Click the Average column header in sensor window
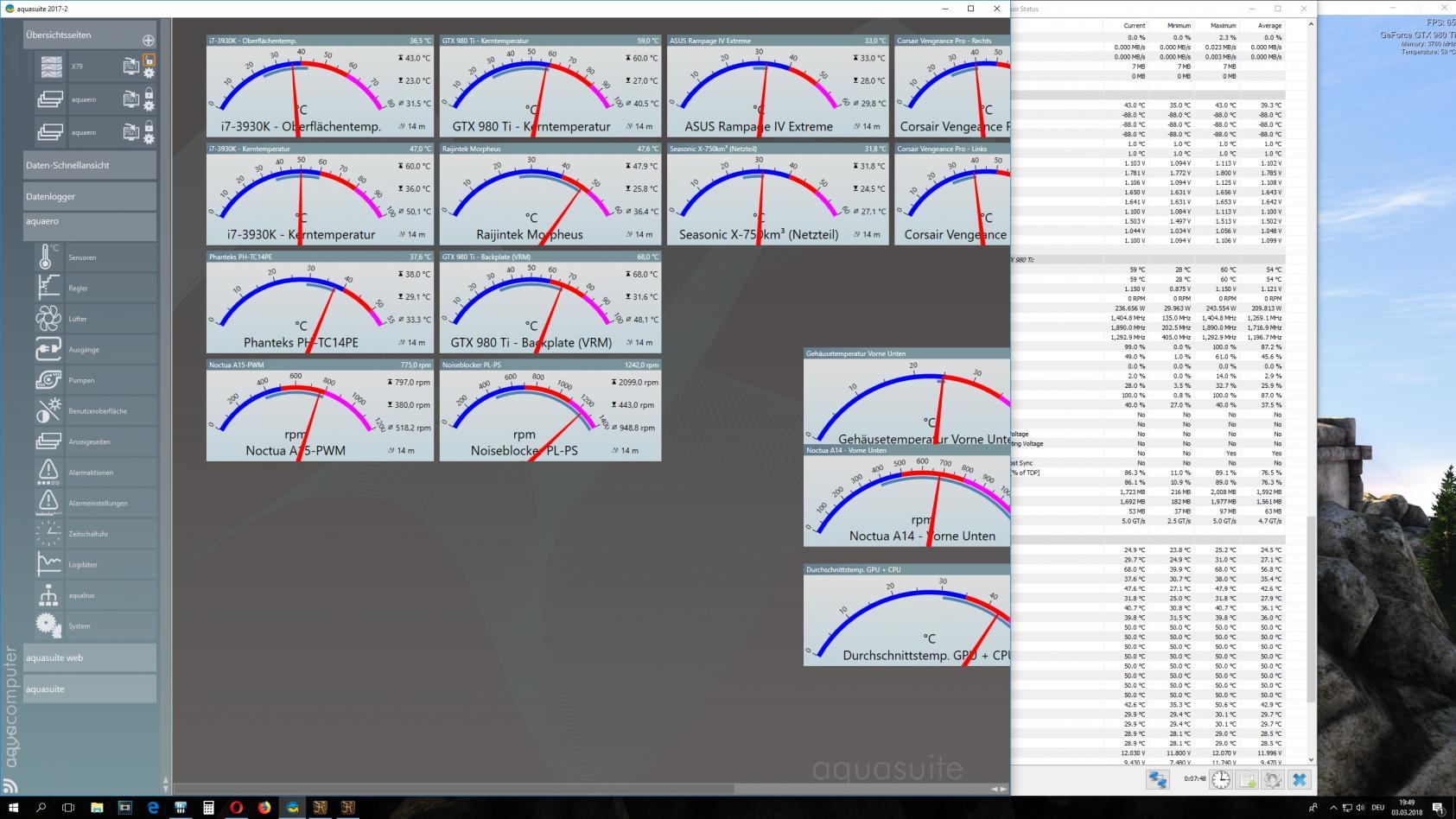Image resolution: width=1456 pixels, height=819 pixels. (x=1269, y=26)
